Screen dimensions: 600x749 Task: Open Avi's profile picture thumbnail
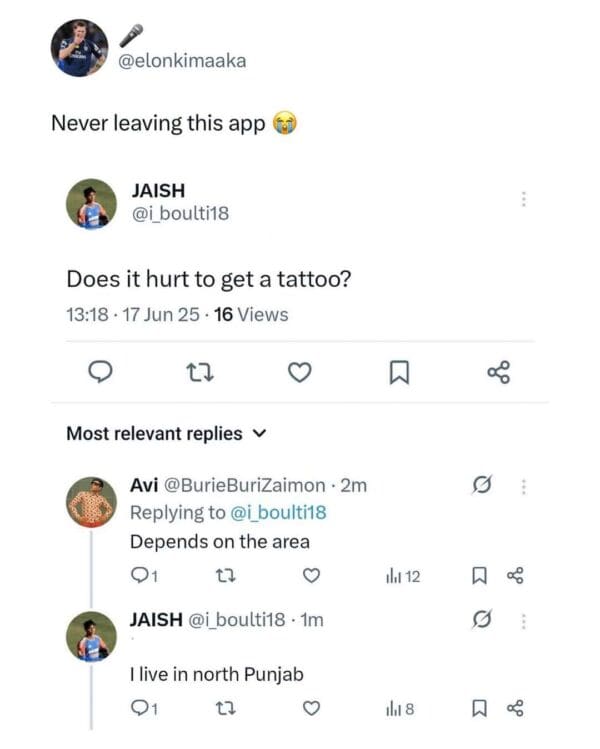point(91,502)
